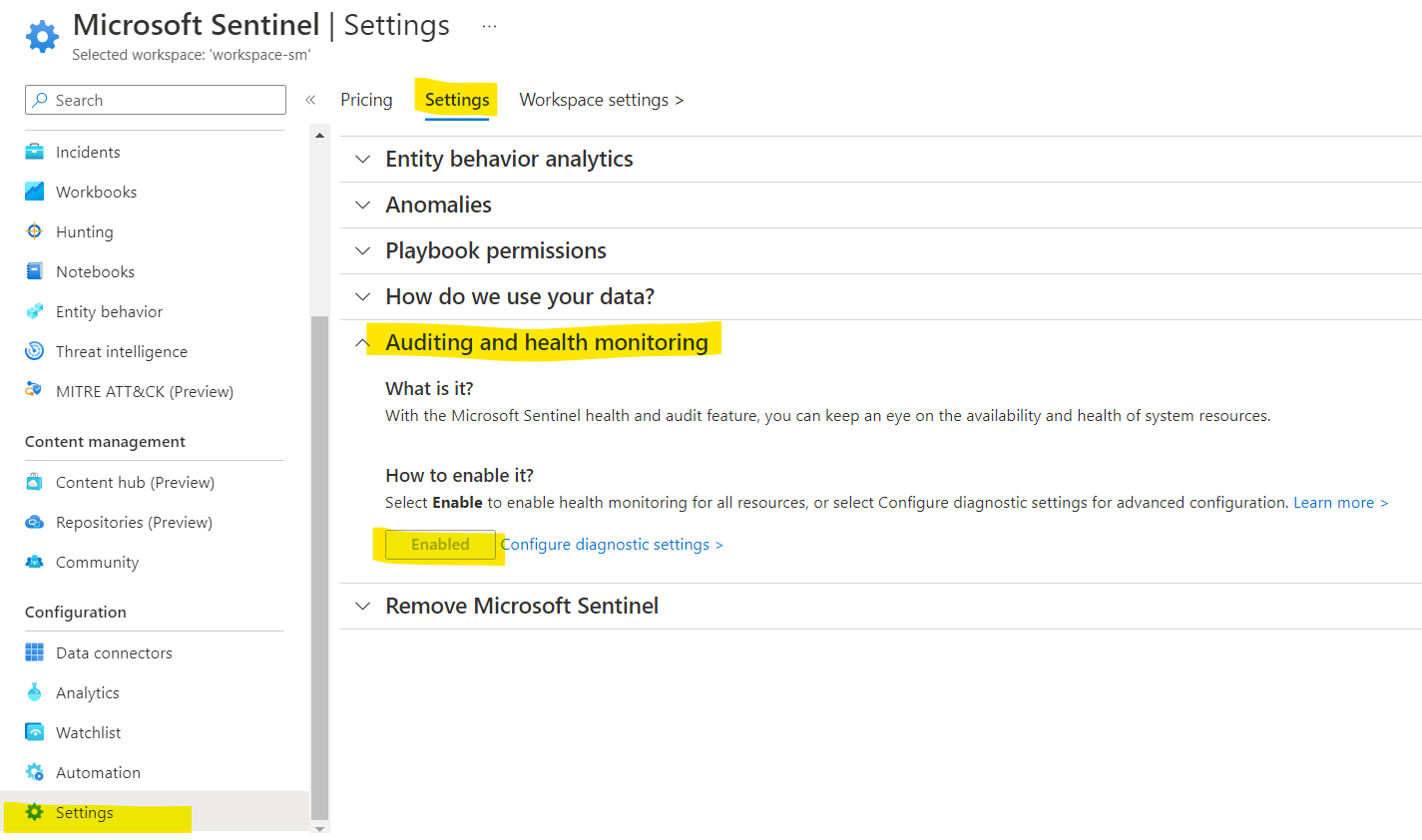Open Configure diagnostic settings
The height and width of the screenshot is (840, 1422).
click(611, 544)
